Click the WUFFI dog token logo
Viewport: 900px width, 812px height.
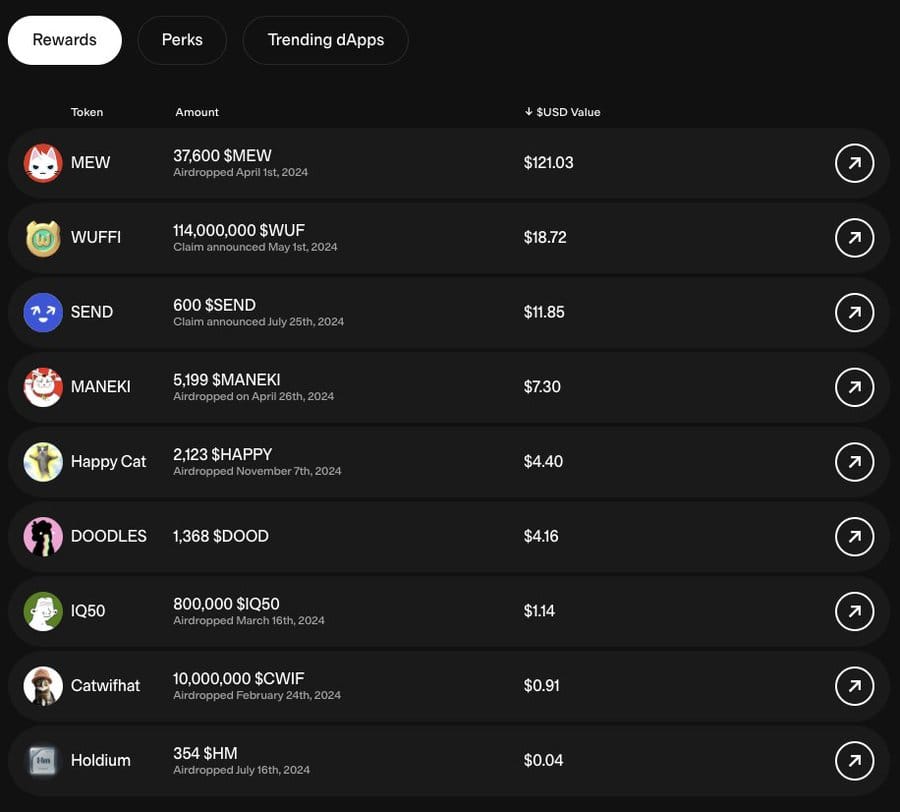(43, 238)
